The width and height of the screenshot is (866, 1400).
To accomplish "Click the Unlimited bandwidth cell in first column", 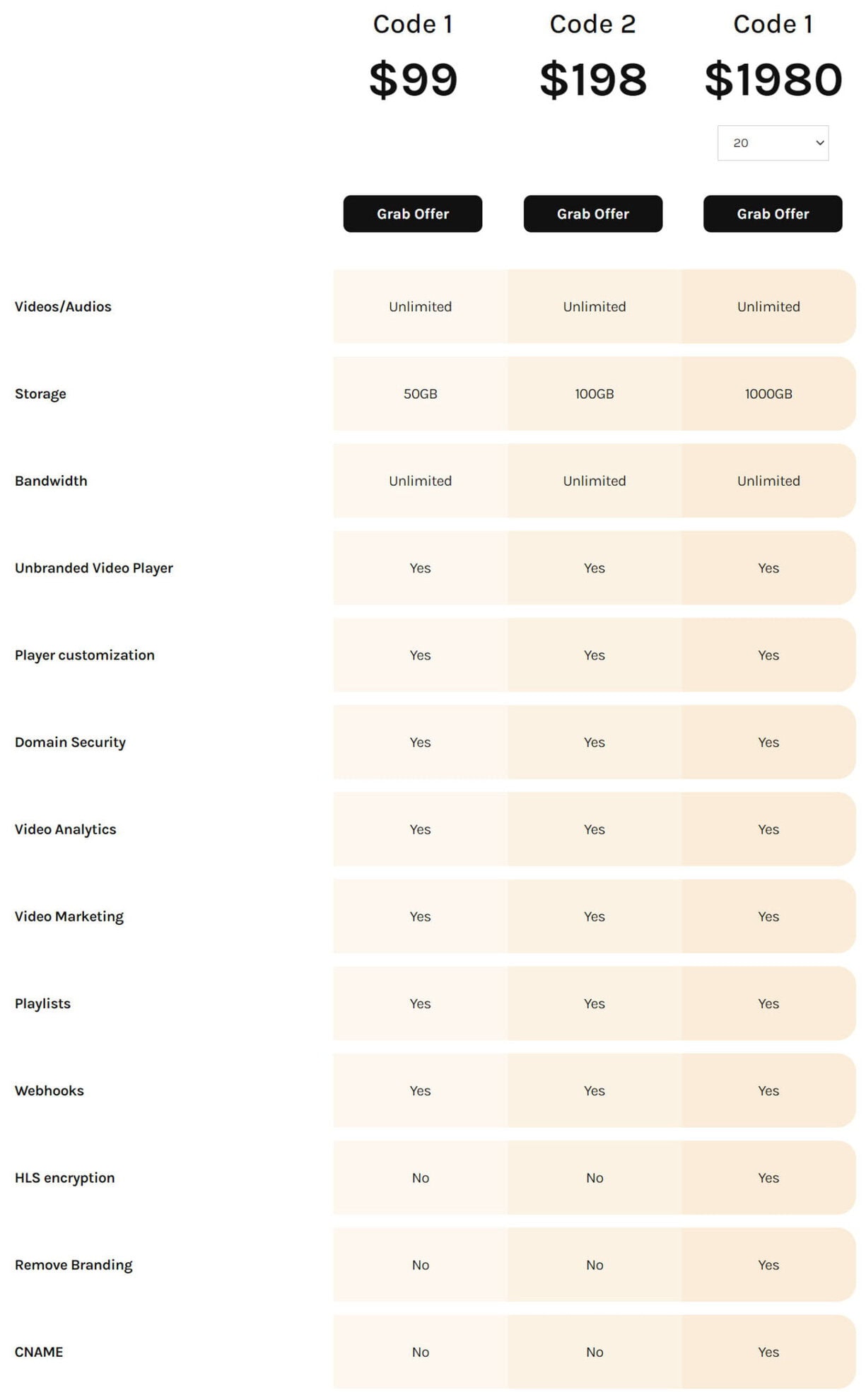I will tap(420, 480).
